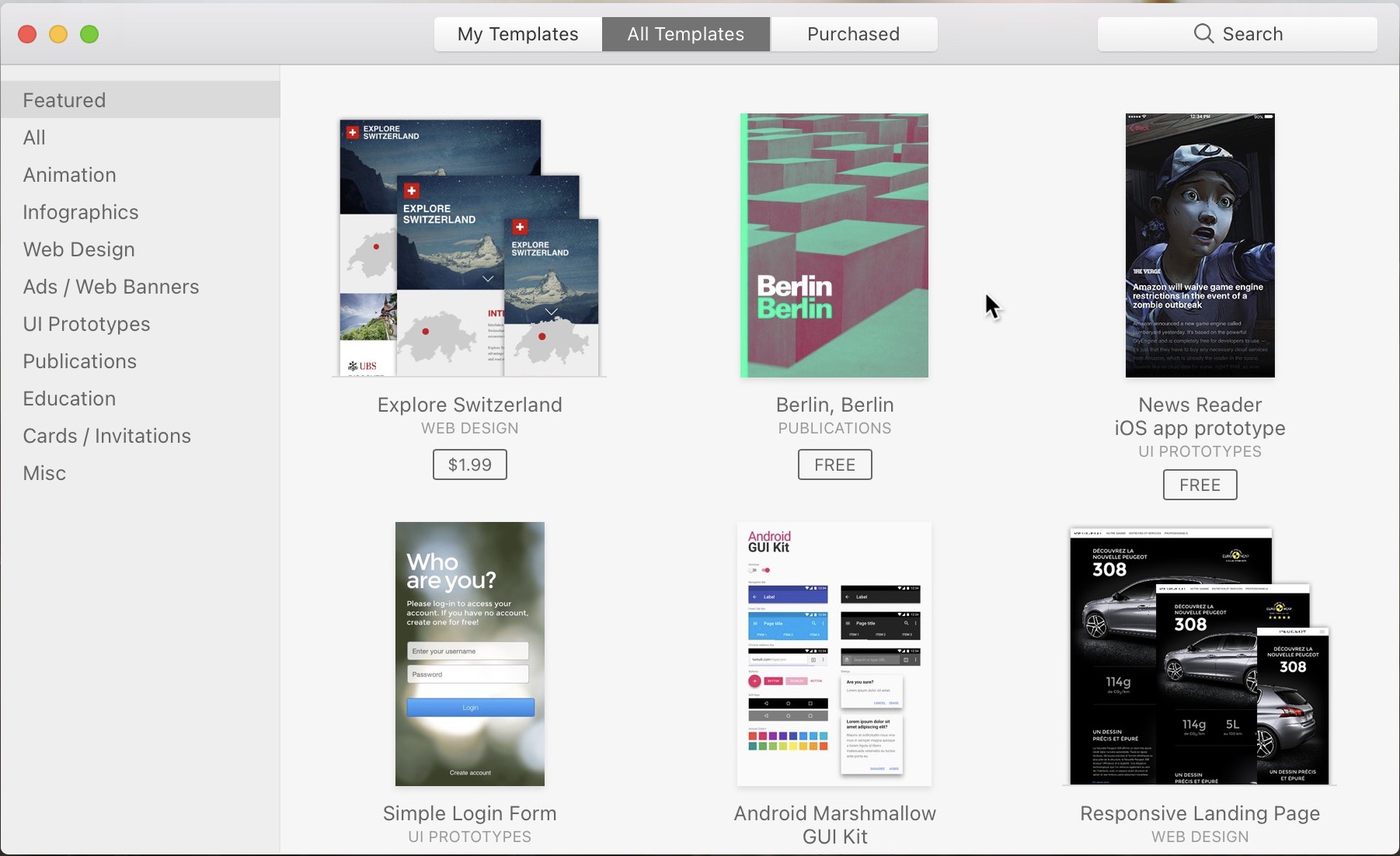Click Android Marshmallow GUI Kit title
1400x856 pixels.
[x=835, y=825]
